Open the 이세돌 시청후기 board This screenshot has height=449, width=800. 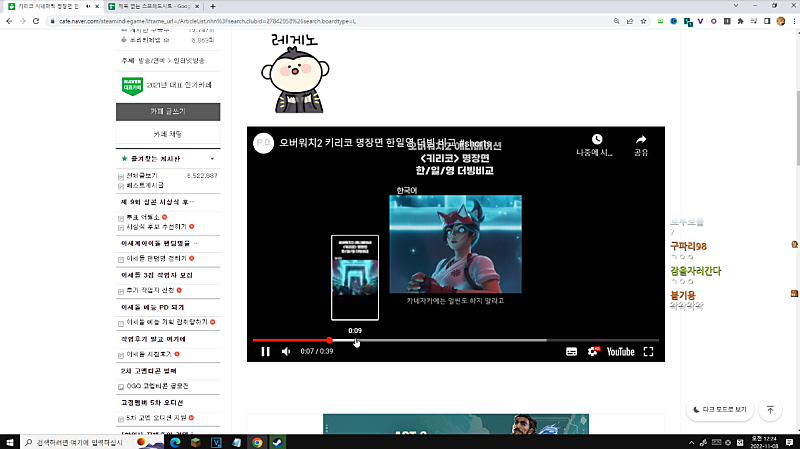[x=149, y=354]
